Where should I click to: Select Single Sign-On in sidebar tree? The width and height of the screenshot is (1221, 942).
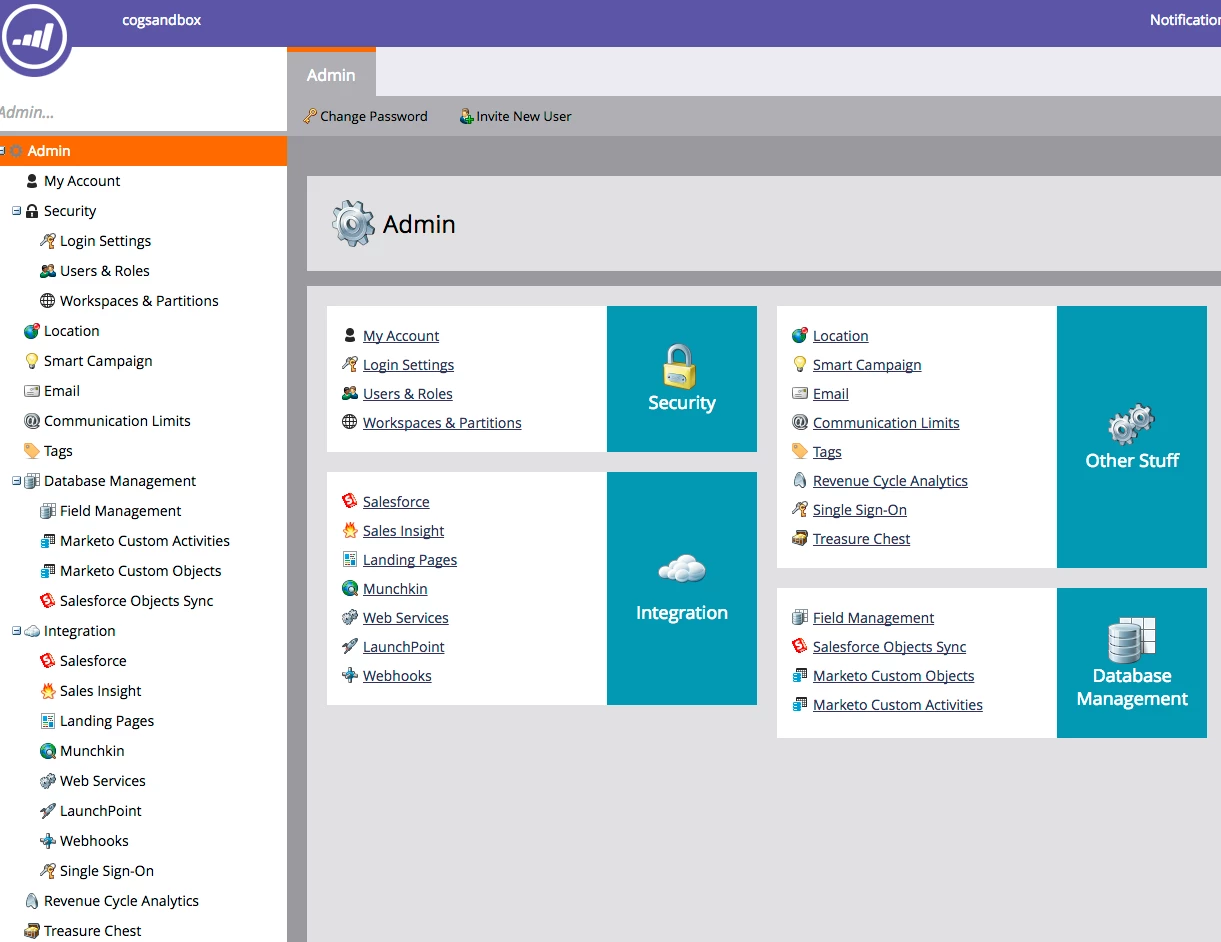(106, 871)
